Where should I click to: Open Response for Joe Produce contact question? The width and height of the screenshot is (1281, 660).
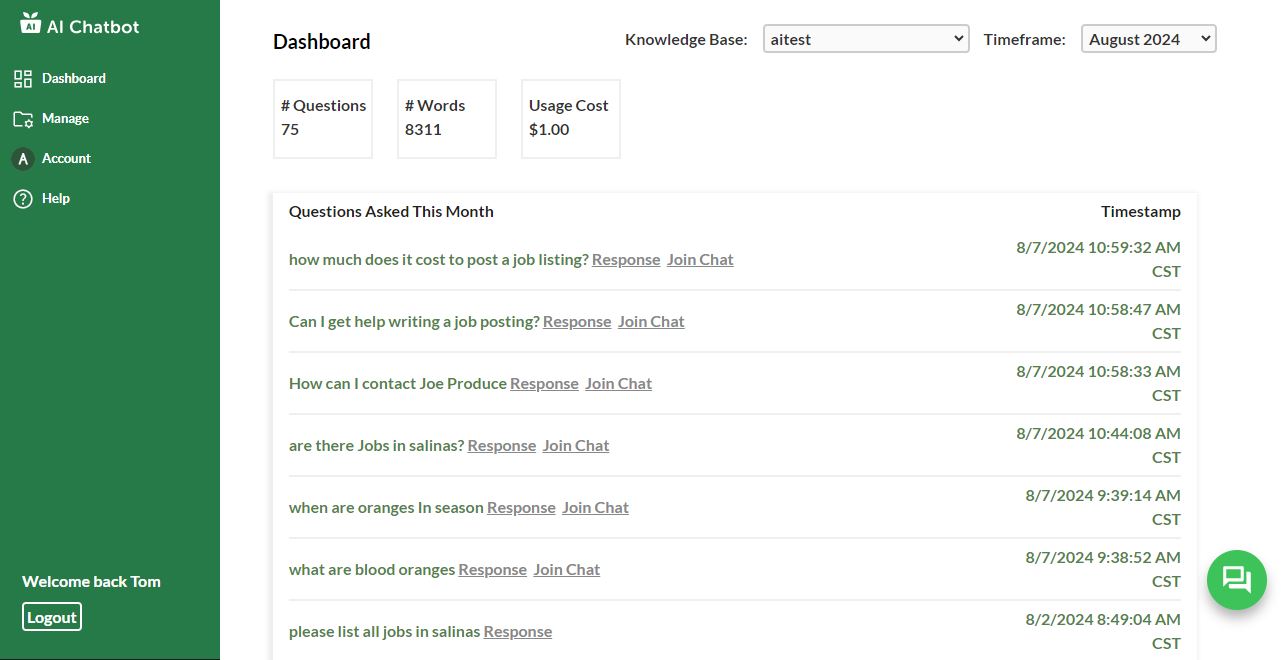tap(544, 384)
